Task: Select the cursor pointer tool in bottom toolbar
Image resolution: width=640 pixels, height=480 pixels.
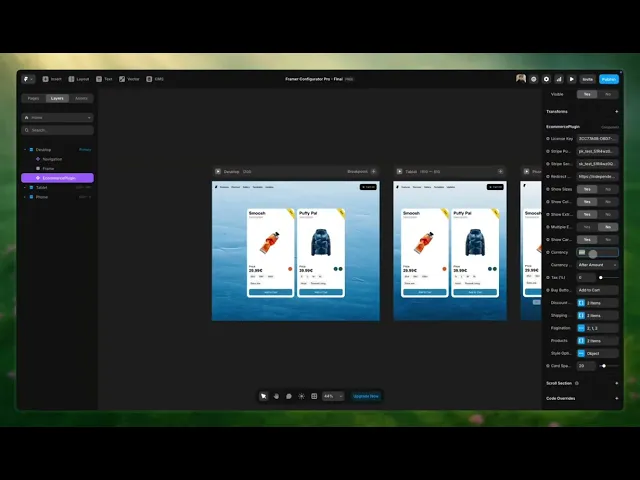Action: [x=264, y=396]
